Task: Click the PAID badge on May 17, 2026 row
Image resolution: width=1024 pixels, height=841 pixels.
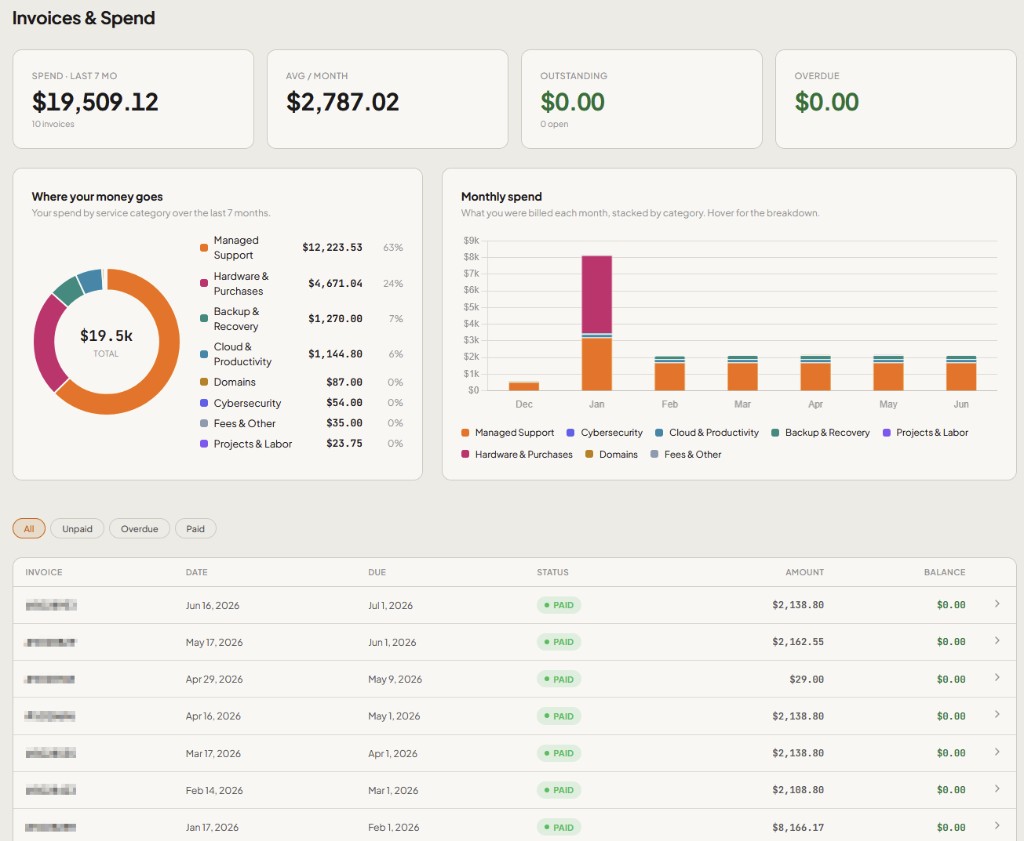Action: pos(559,642)
